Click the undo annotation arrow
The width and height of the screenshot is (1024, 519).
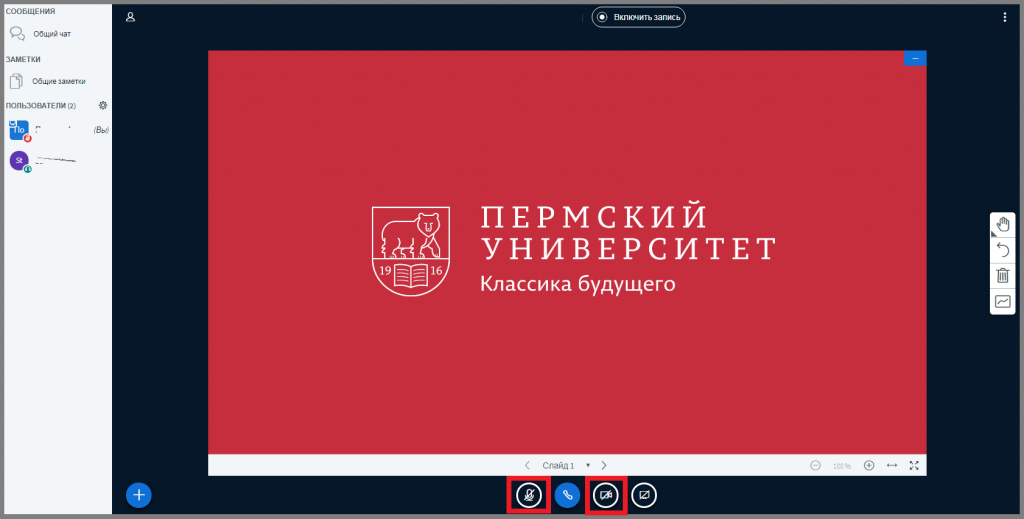[1002, 250]
